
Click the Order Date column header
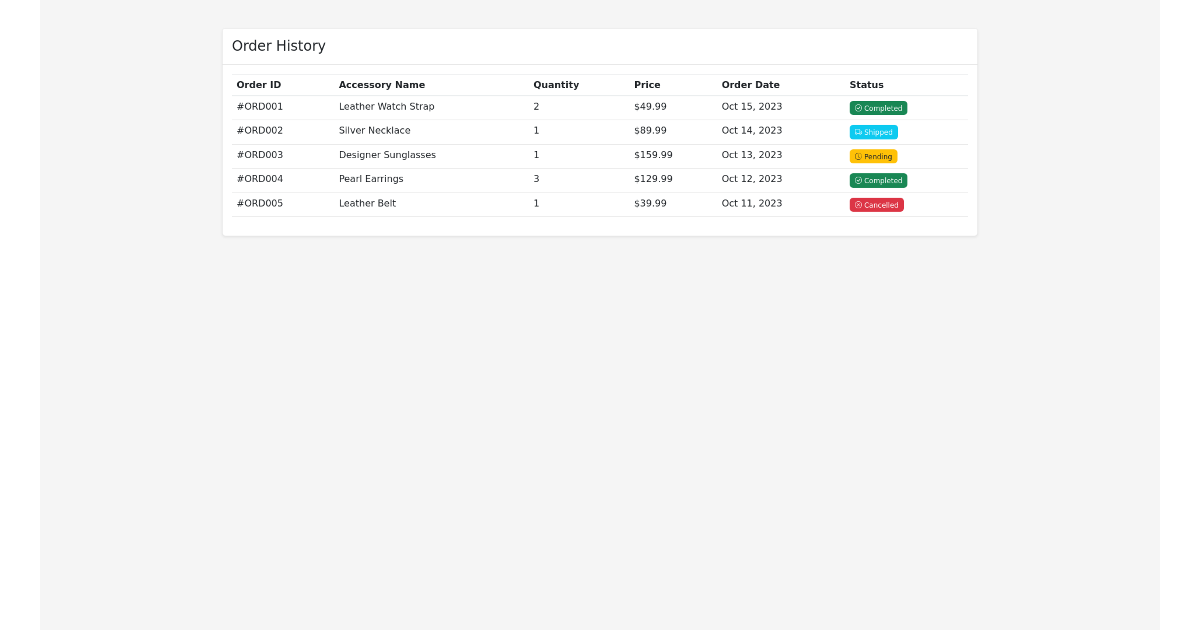(751, 84)
